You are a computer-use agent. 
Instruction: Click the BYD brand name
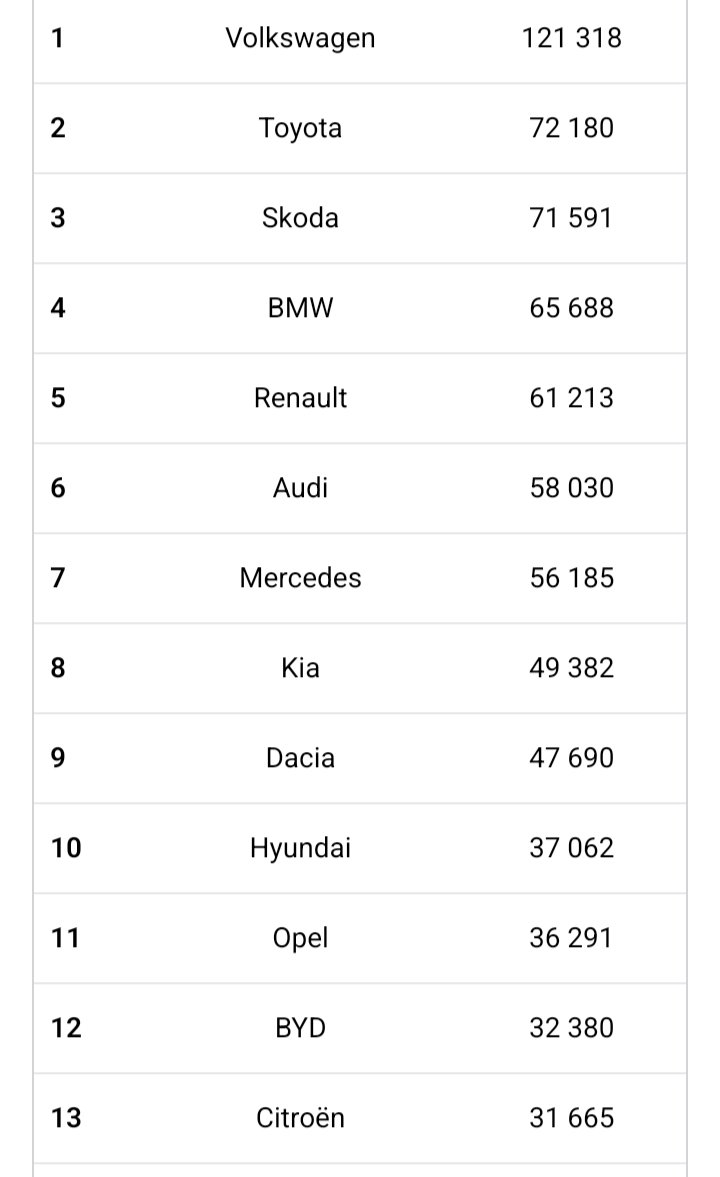click(300, 1028)
